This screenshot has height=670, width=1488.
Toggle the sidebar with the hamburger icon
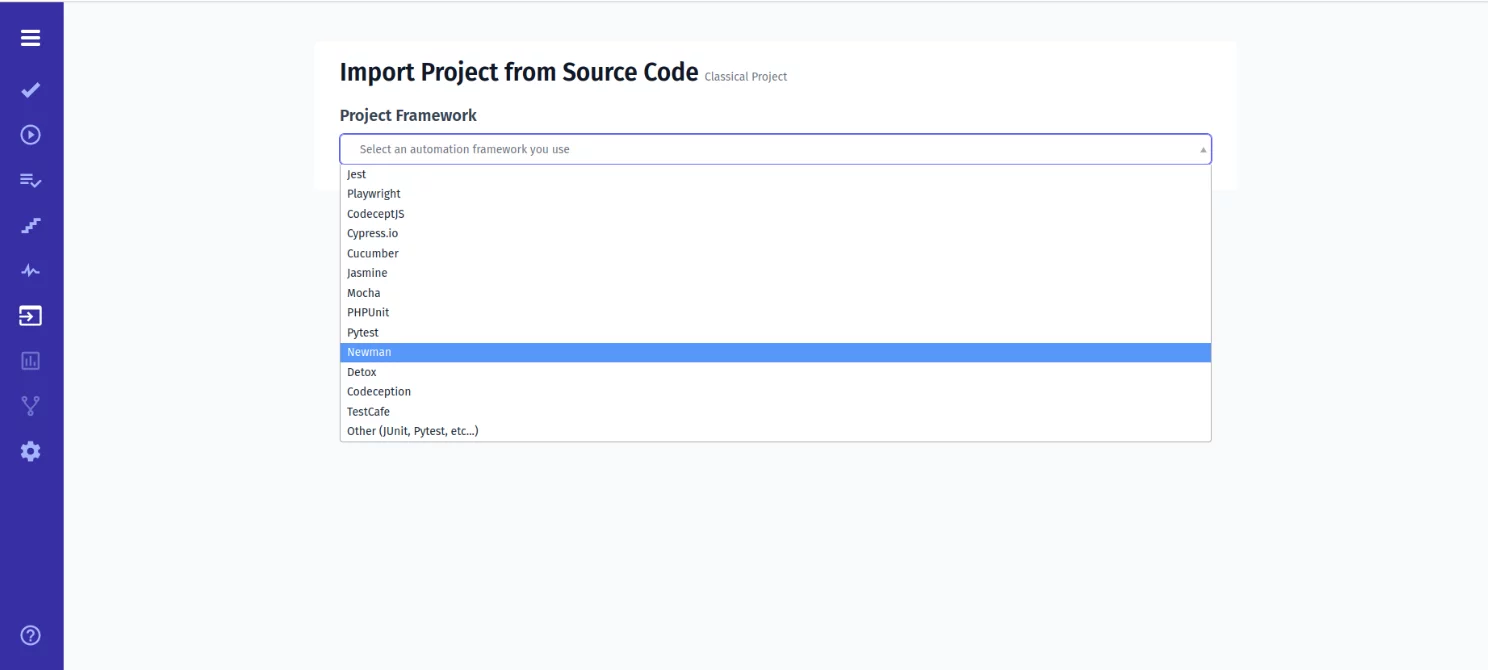point(30,37)
